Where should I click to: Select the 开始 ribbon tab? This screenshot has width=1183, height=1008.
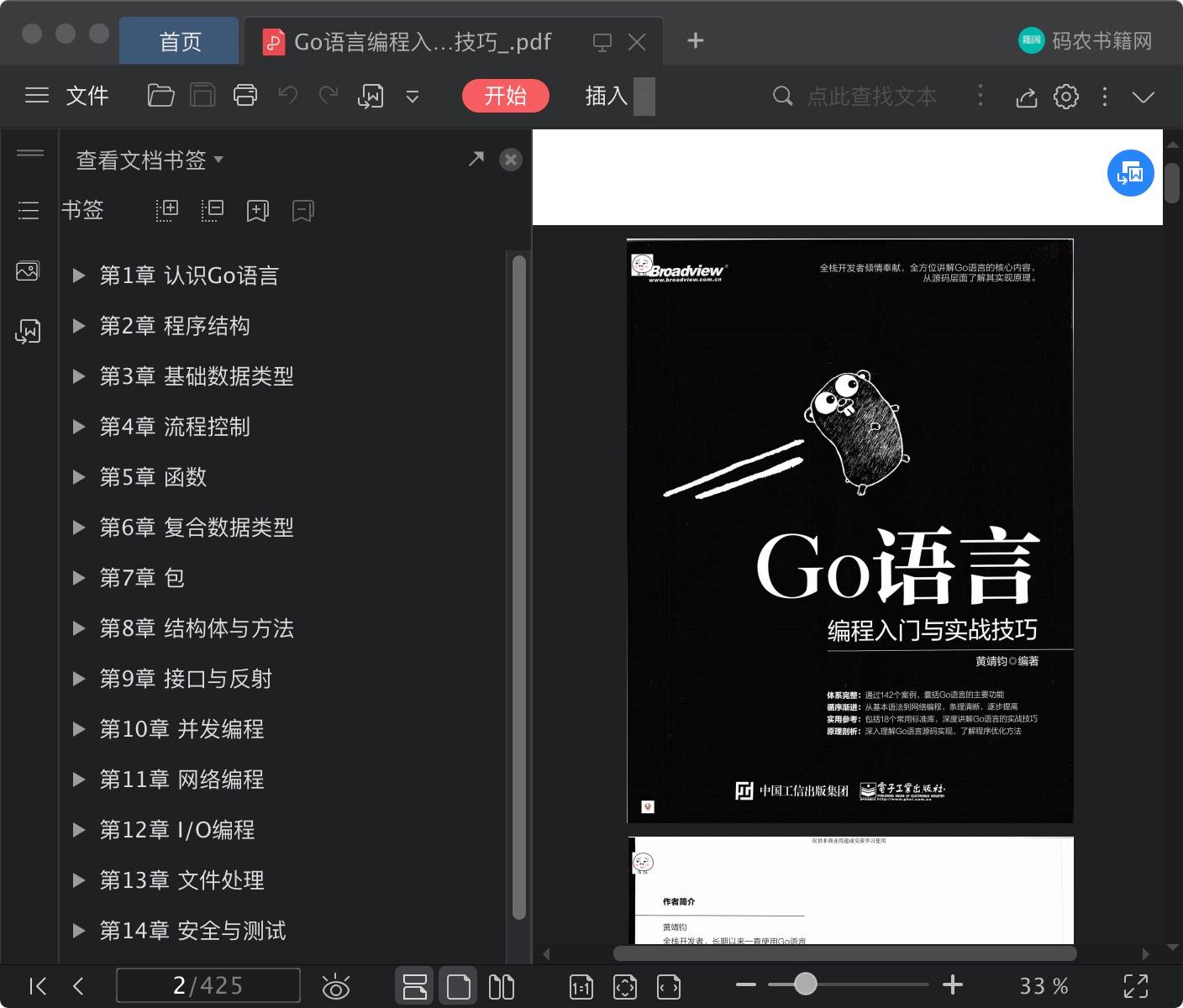coord(506,96)
